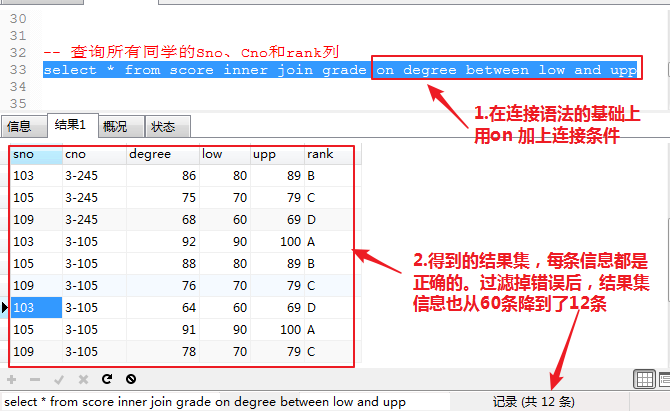
Task: Sort by the cno column header
Action: pos(94,154)
